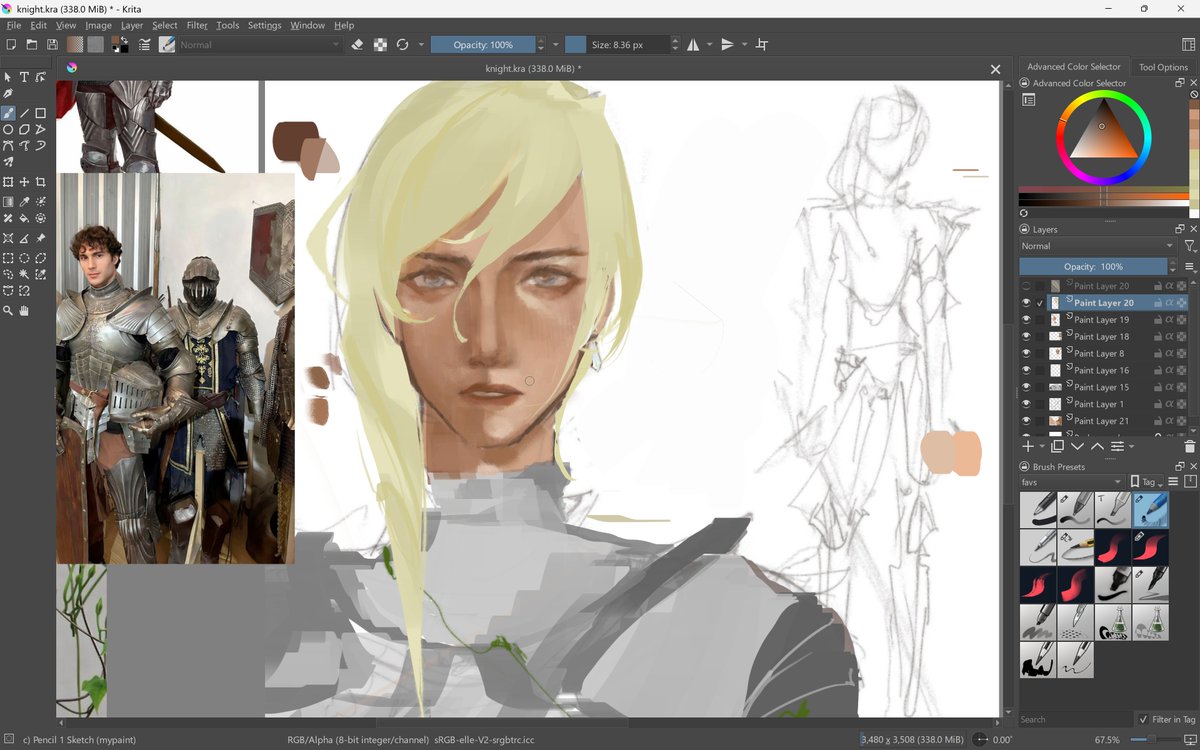The image size is (1200, 750).
Task: Select the Color Sampler eyedropper tool
Action: (x=24, y=202)
